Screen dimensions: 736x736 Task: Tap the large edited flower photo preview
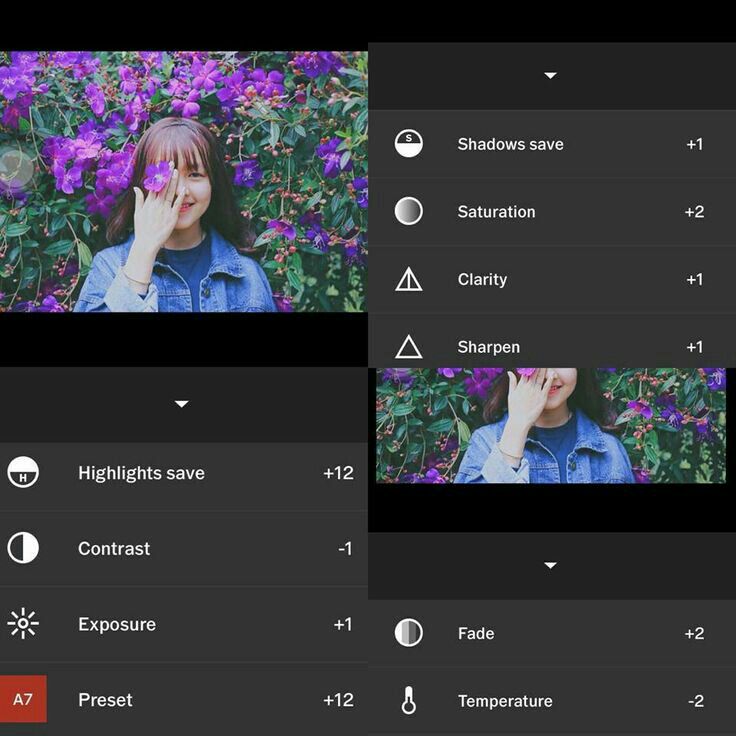(184, 181)
